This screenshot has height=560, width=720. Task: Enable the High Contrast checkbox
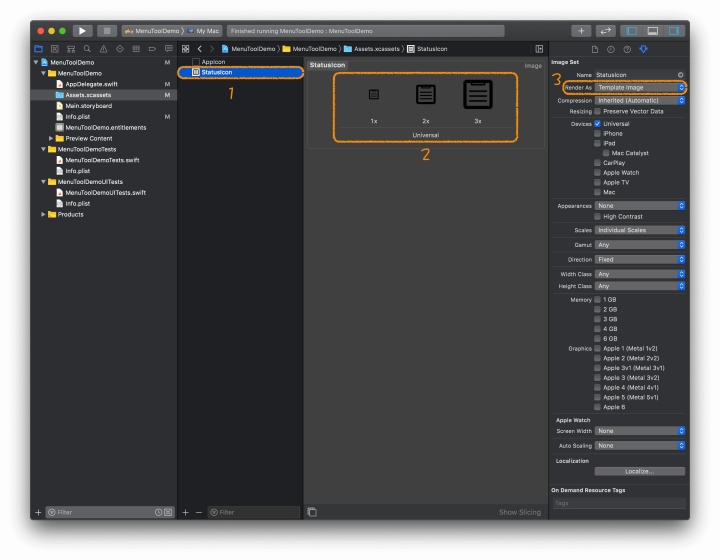[597, 216]
